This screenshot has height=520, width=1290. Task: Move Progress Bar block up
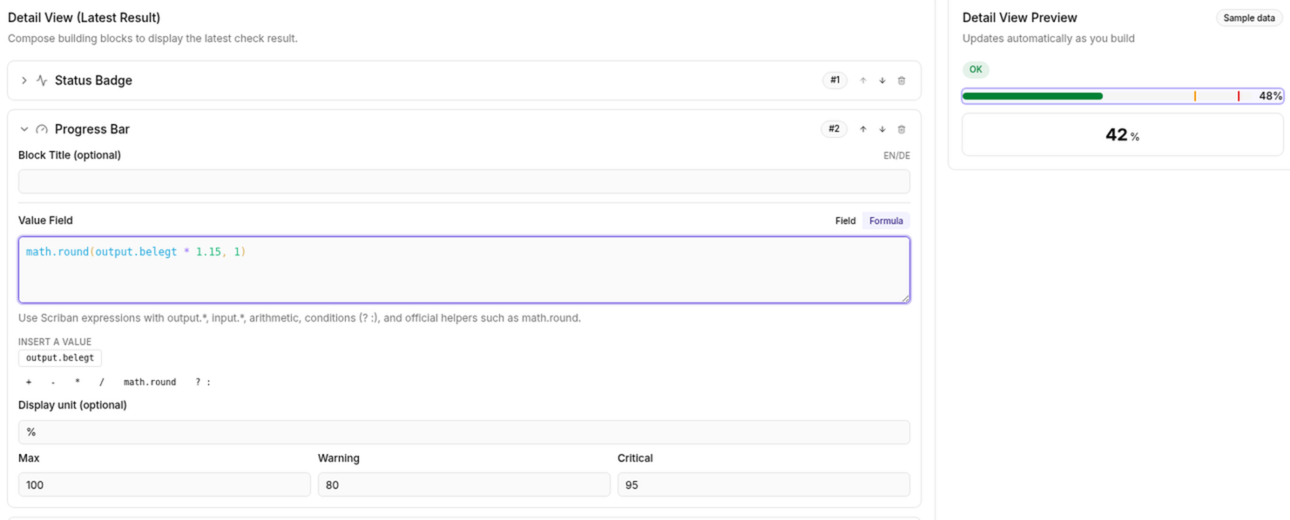[863, 129]
